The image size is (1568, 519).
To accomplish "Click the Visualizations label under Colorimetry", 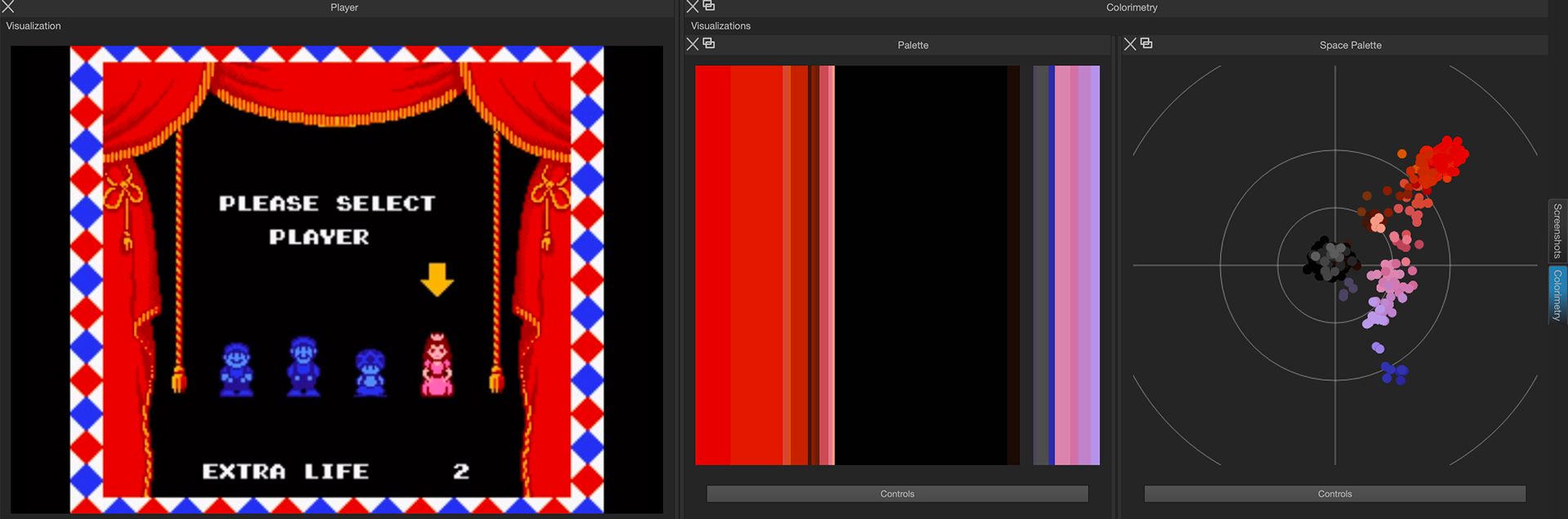I will [720, 26].
